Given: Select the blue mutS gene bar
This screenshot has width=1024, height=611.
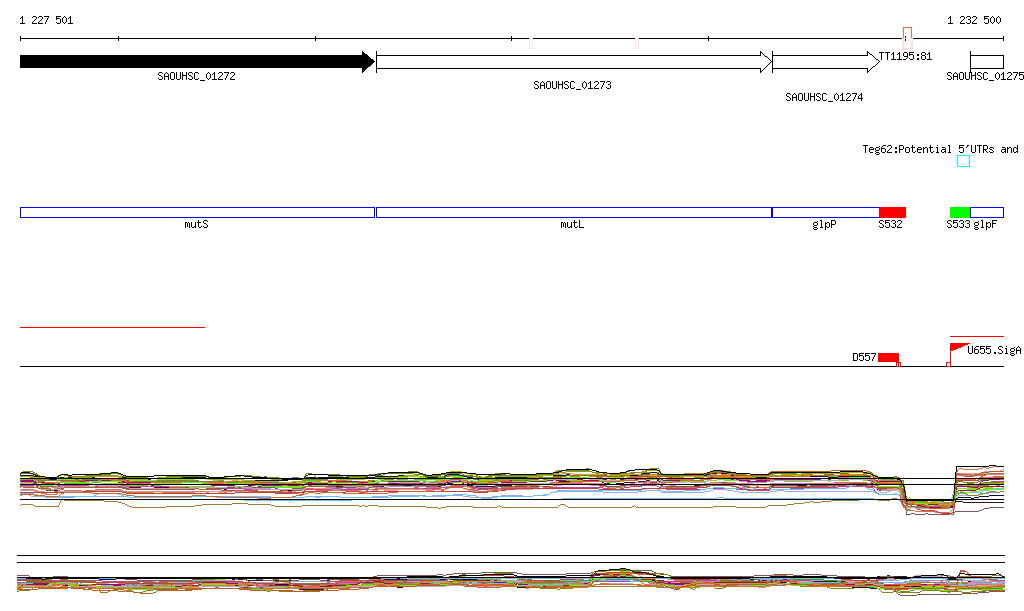Looking at the screenshot, I should pos(197,212).
